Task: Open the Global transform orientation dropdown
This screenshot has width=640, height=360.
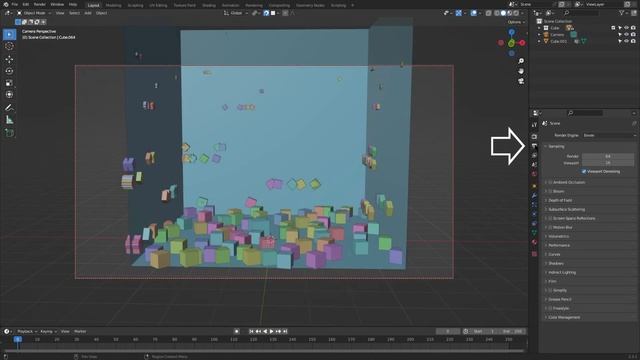Action: click(236, 13)
